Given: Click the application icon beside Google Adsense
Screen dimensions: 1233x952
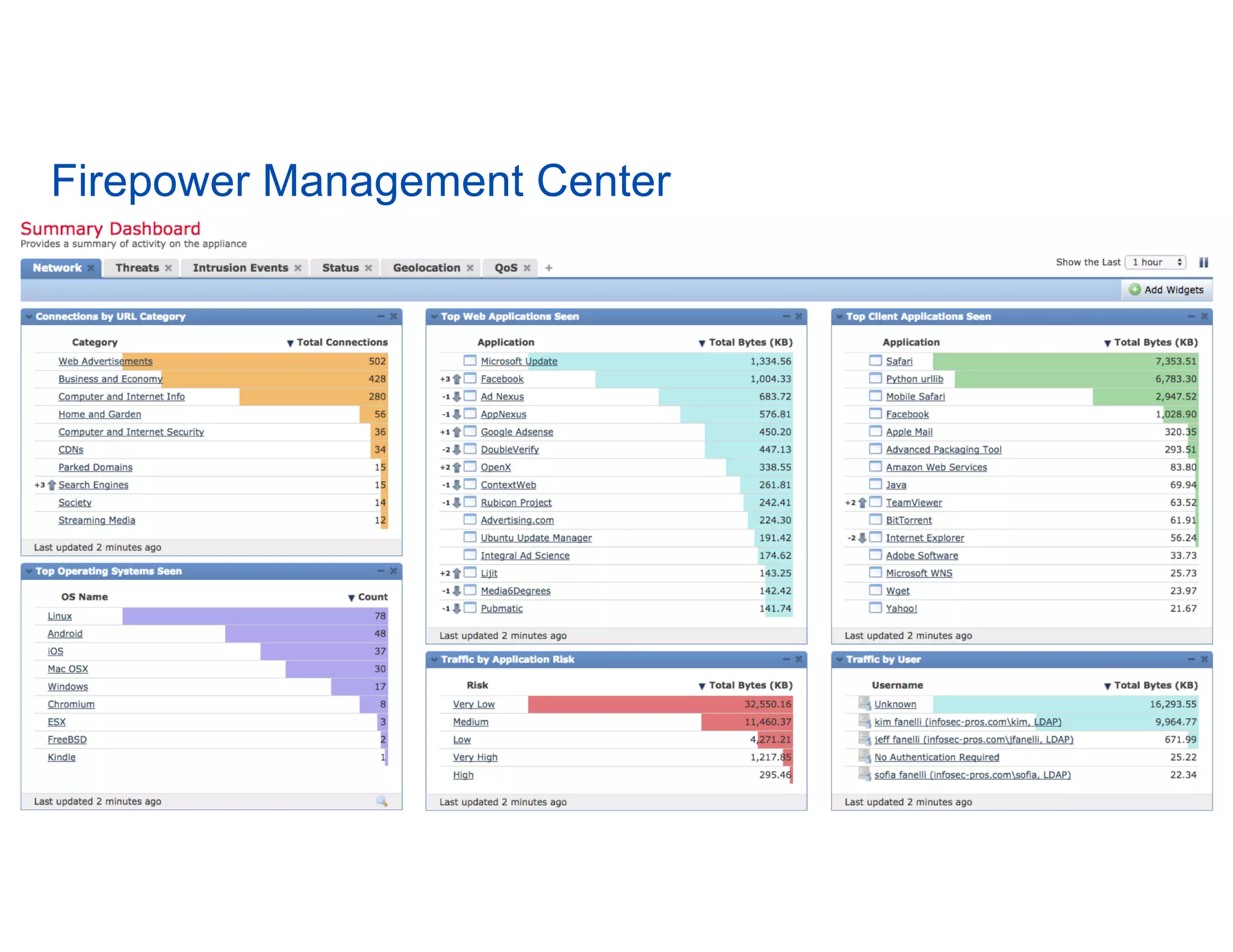Looking at the screenshot, I should pyautogui.click(x=470, y=431).
